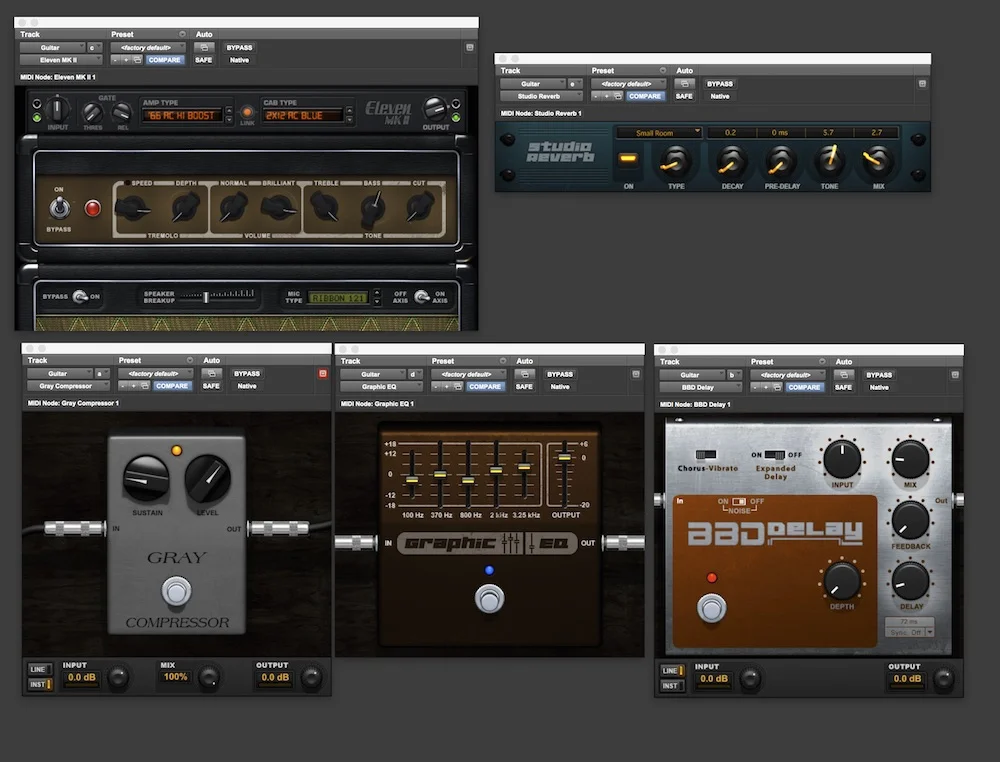Click Preset header in Eleven MK II window
This screenshot has height=762, width=1000.
pyautogui.click(x=122, y=34)
